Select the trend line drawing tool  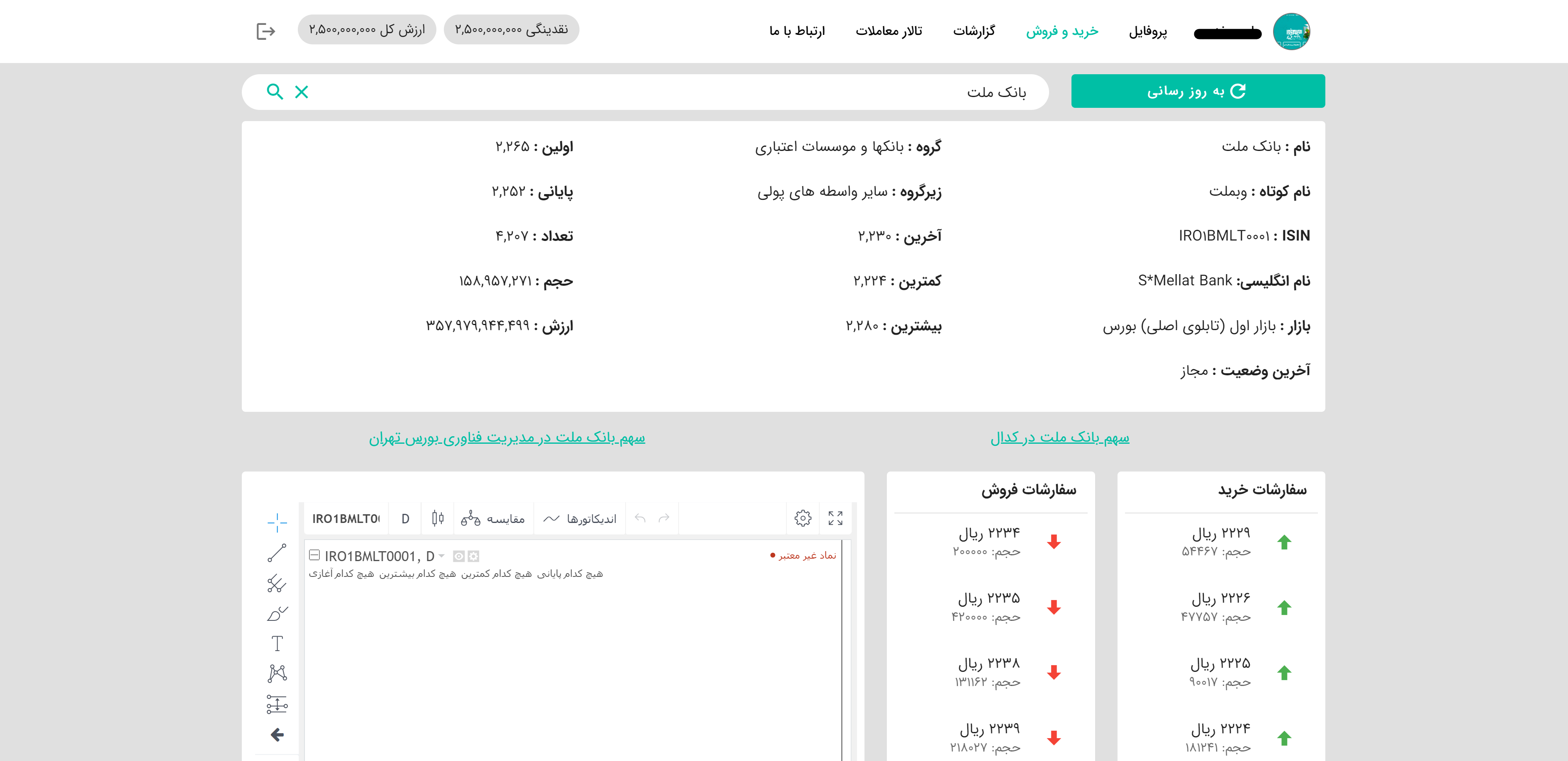click(x=277, y=552)
